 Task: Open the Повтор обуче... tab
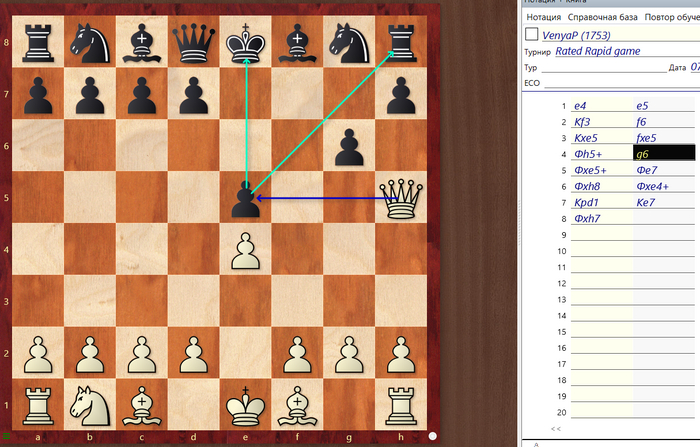pyautogui.click(x=671, y=17)
